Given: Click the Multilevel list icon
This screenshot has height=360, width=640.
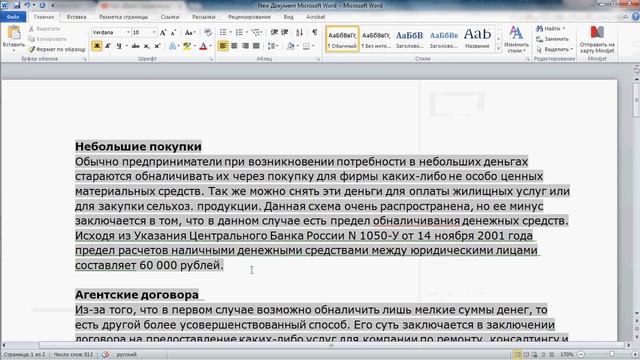Looking at the screenshot, I should tap(256, 32).
